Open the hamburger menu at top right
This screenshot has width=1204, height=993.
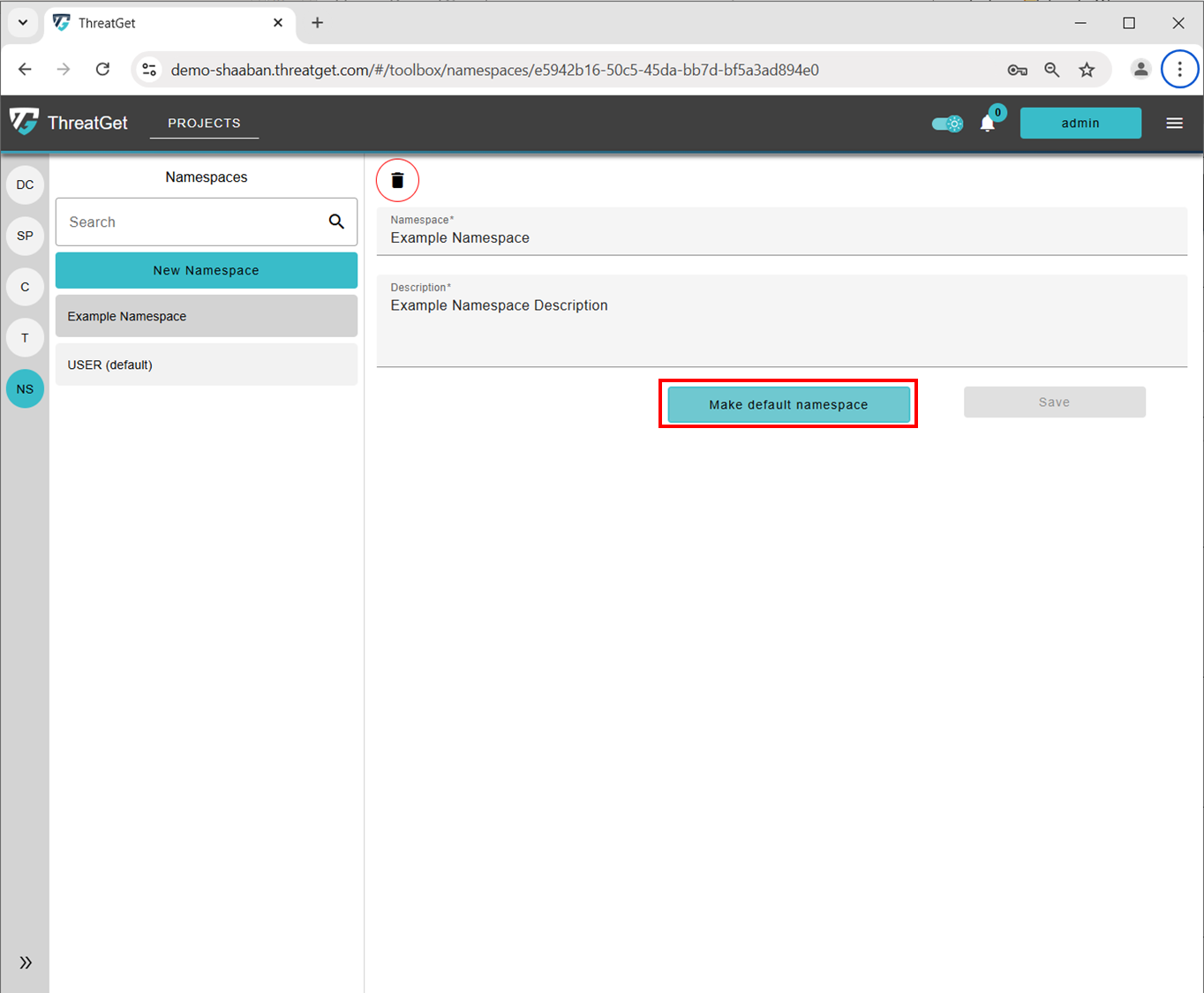(x=1174, y=123)
